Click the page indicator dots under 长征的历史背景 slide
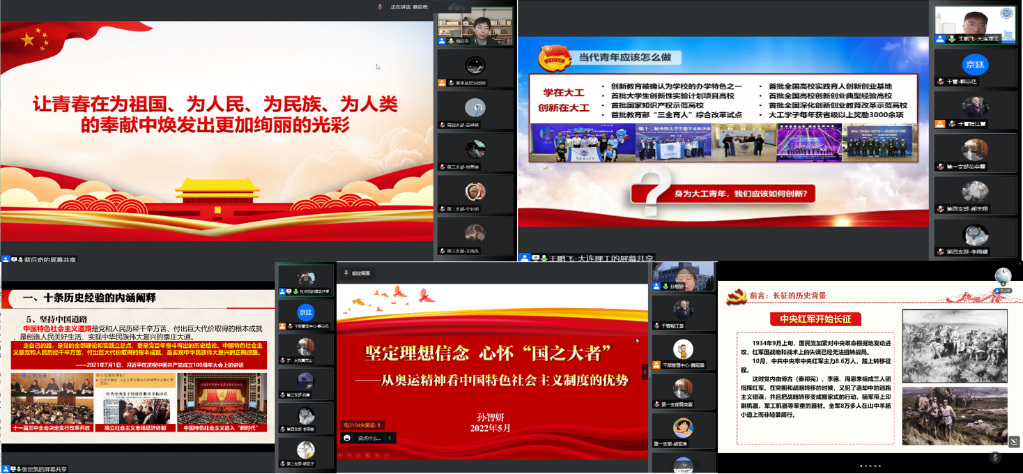The height and width of the screenshot is (474, 1023). 872,466
